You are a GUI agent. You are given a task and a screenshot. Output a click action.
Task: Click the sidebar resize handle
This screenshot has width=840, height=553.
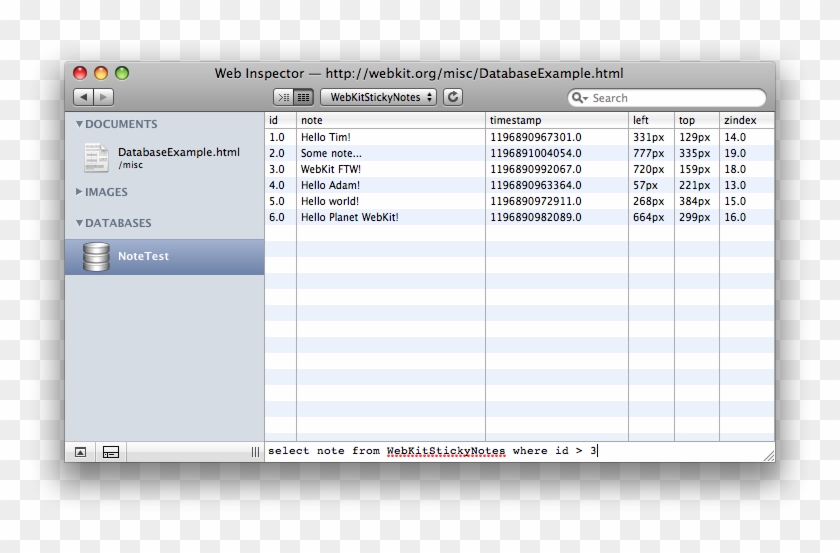coord(255,452)
